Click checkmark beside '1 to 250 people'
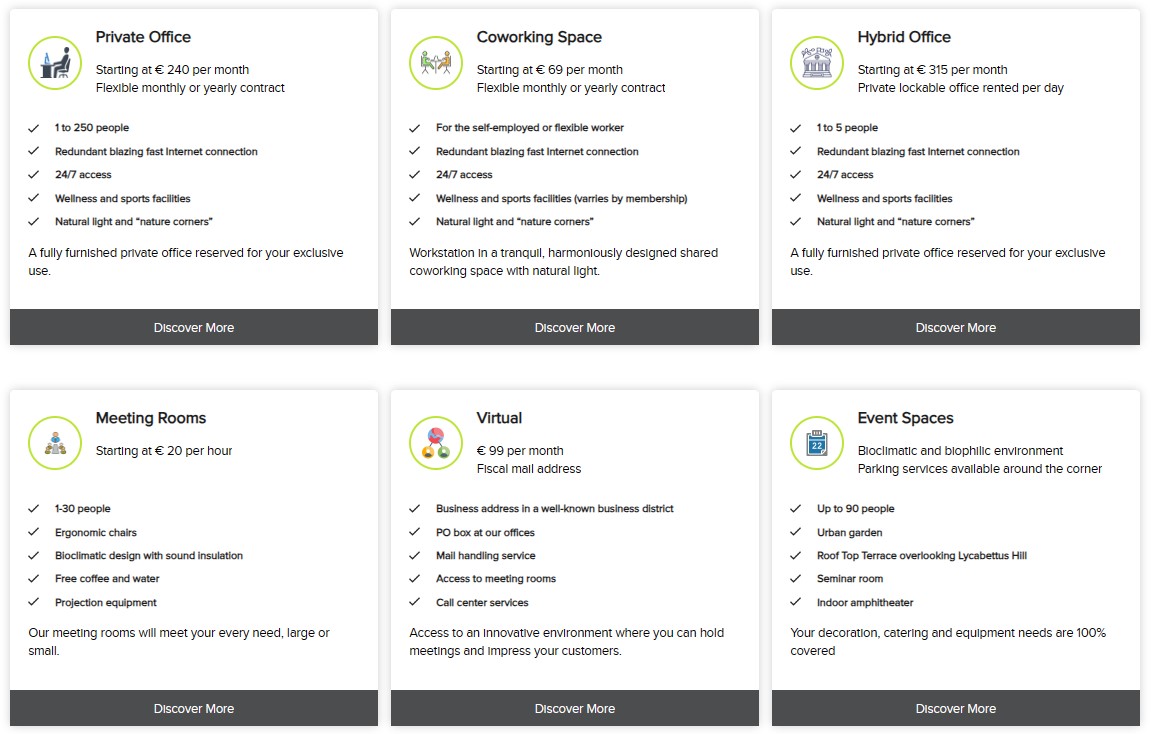Viewport: 1154px width, 734px height. [x=34, y=128]
